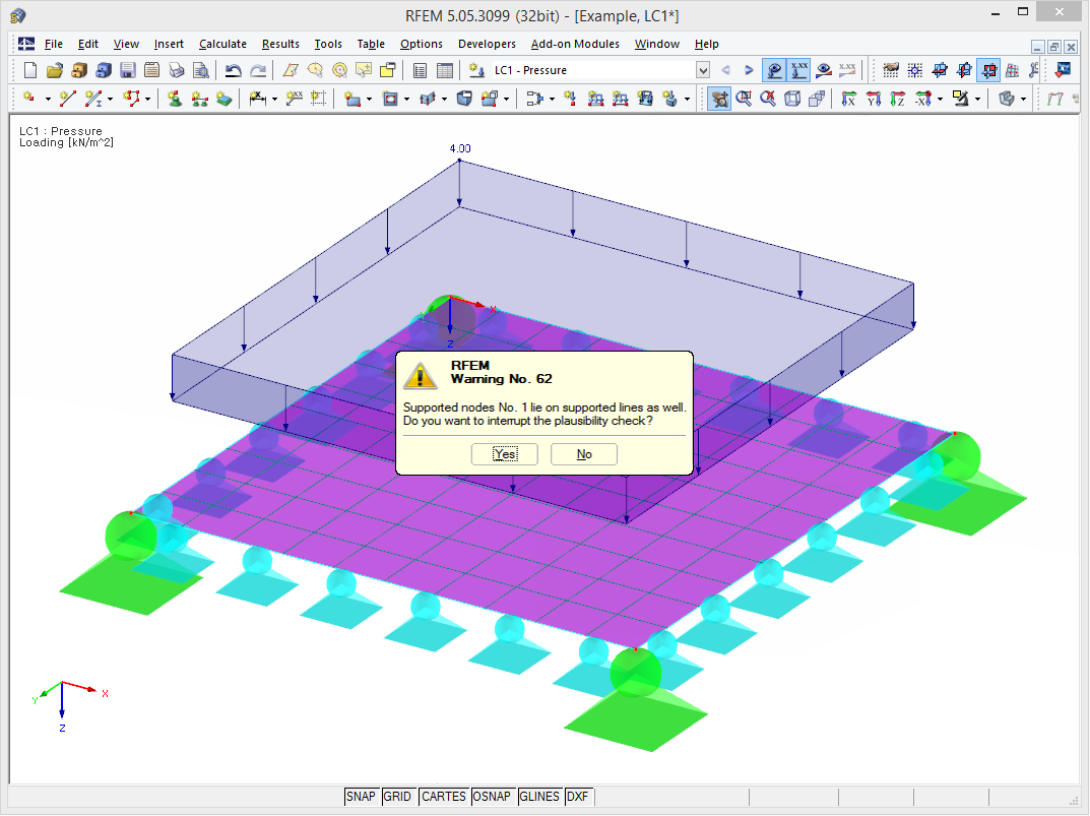Expand the new member tool dropdown arrow
1090x816 pixels.
[110, 99]
